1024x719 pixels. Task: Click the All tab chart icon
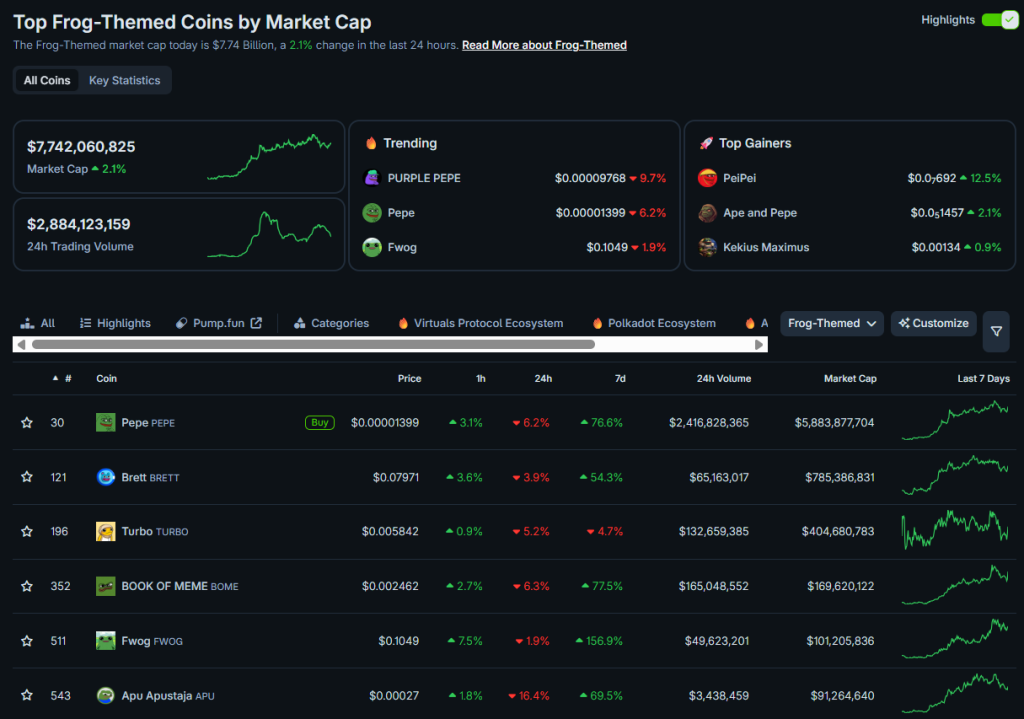click(27, 323)
